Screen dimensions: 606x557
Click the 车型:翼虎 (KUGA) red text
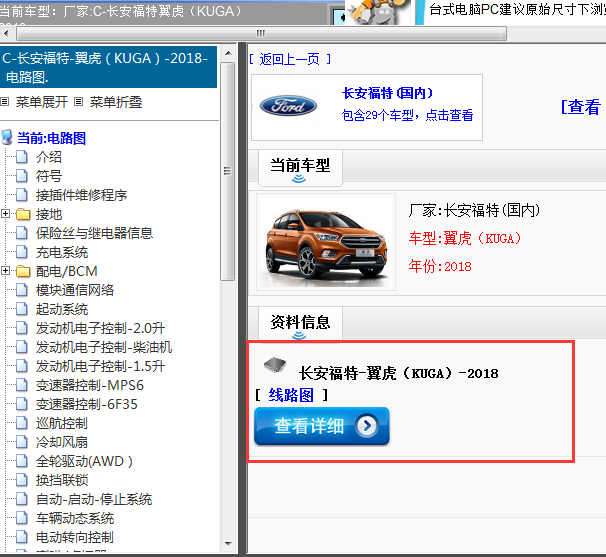[x=465, y=238]
